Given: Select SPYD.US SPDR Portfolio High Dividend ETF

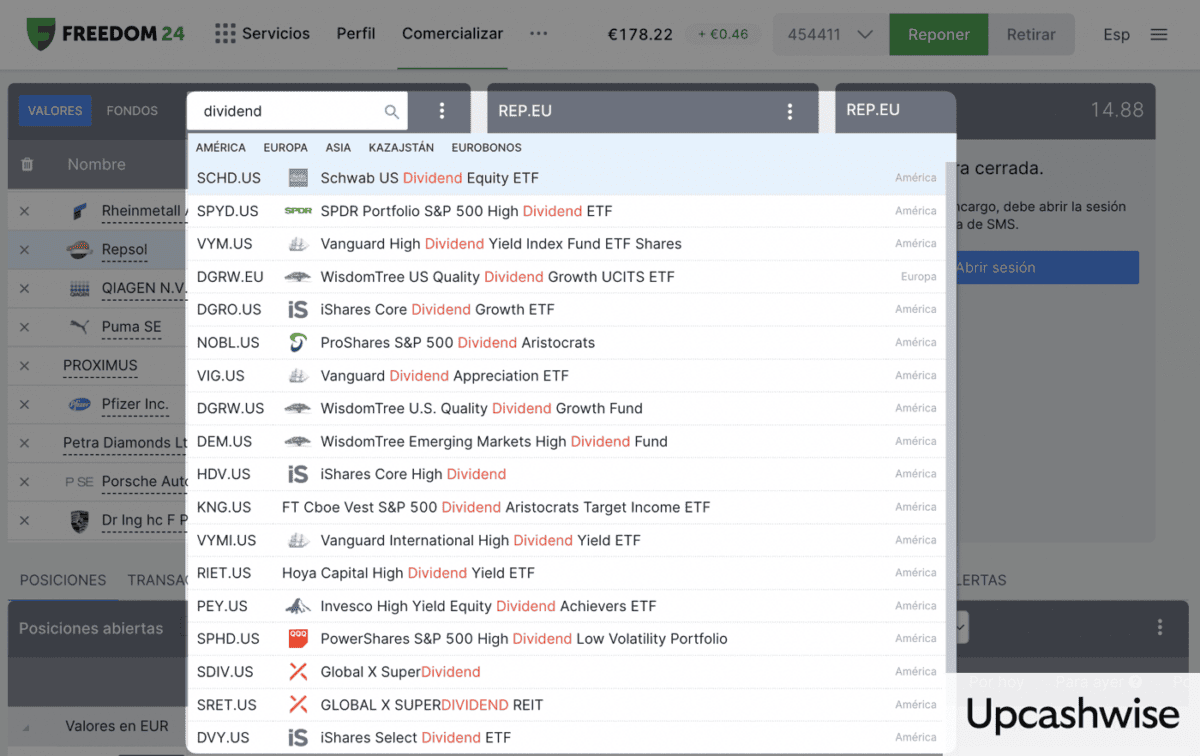Looking at the screenshot, I should [566, 211].
